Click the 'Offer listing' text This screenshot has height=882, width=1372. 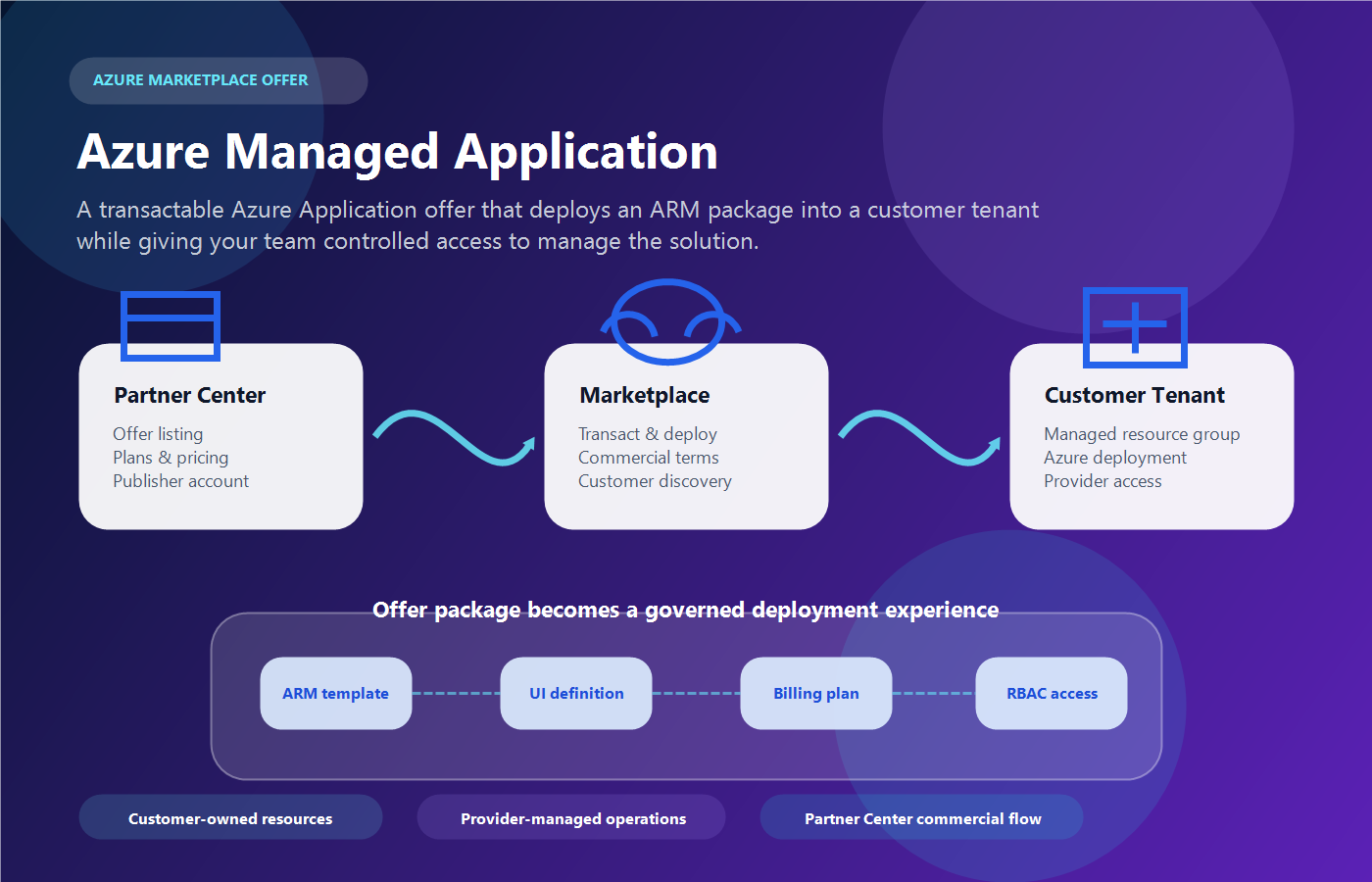(158, 434)
